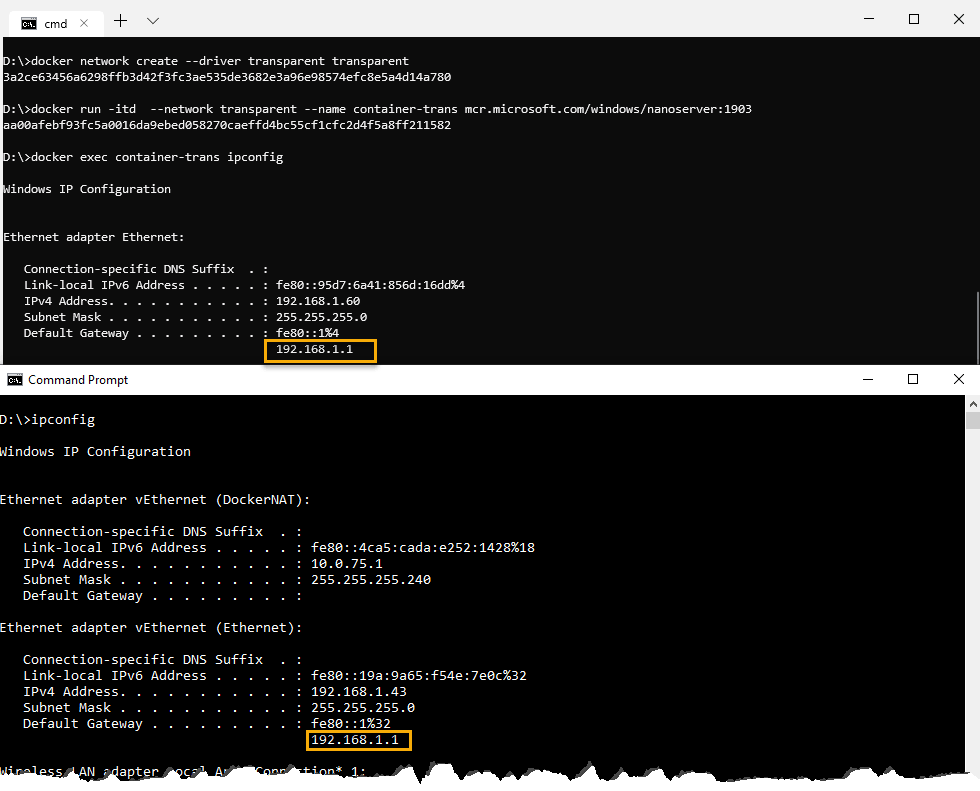
Task: Close the Windows Terminal window
Action: click(959, 19)
